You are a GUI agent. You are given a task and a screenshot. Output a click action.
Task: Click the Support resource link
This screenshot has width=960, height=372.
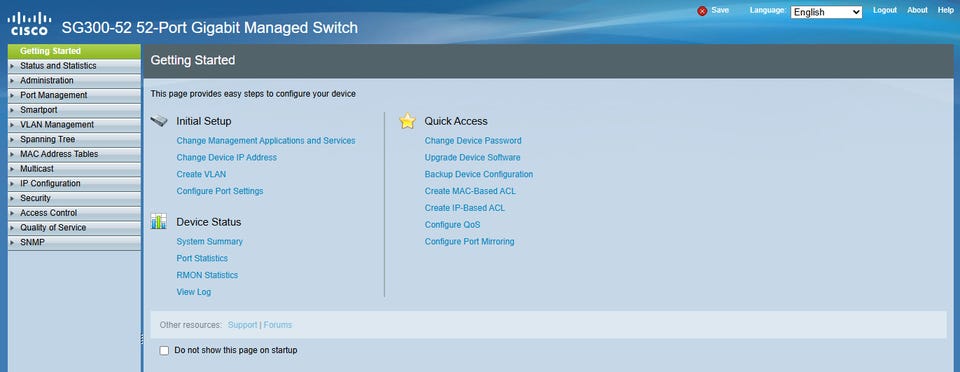pos(242,325)
